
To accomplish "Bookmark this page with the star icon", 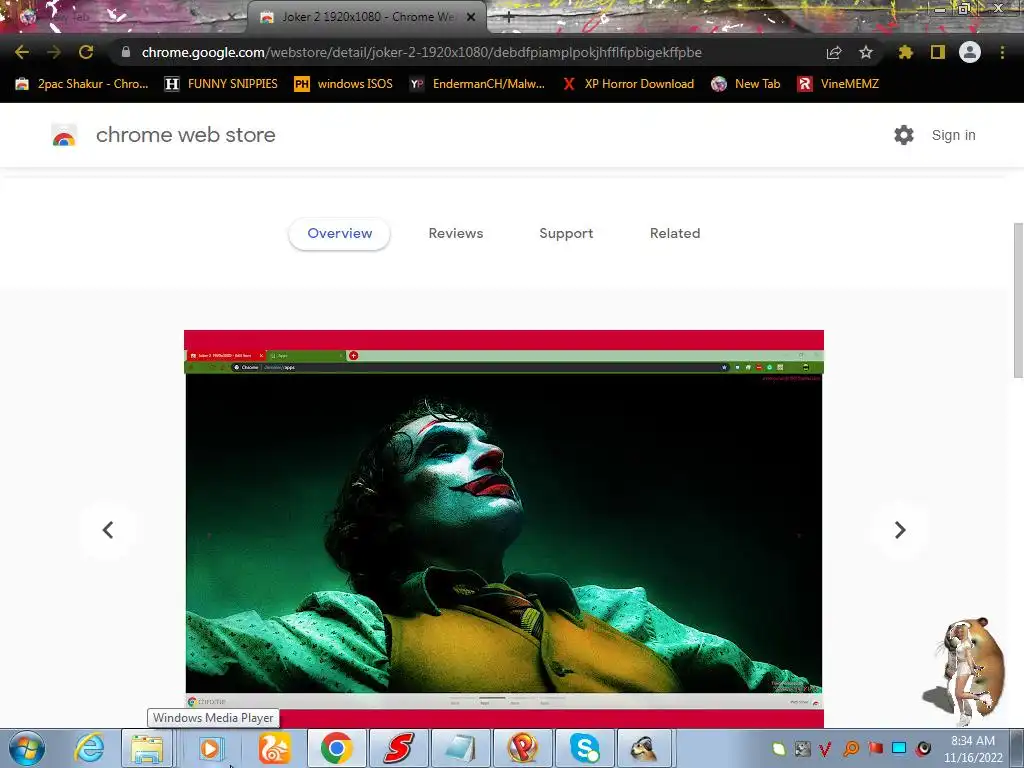I will (866, 52).
